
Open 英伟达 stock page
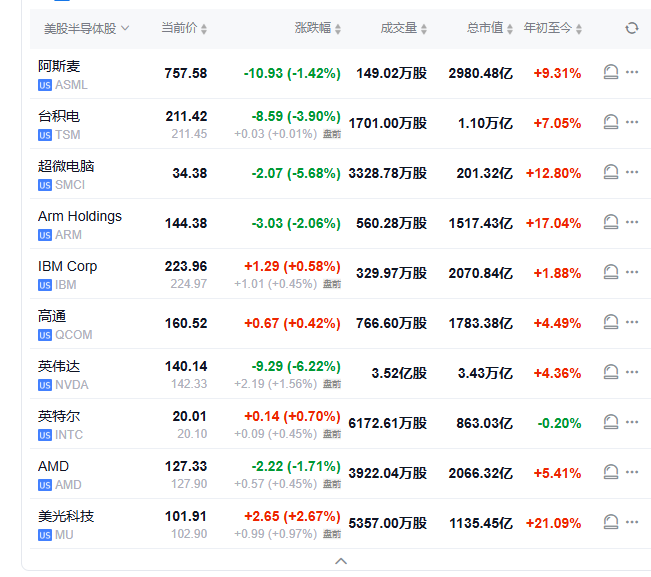click(x=59, y=366)
